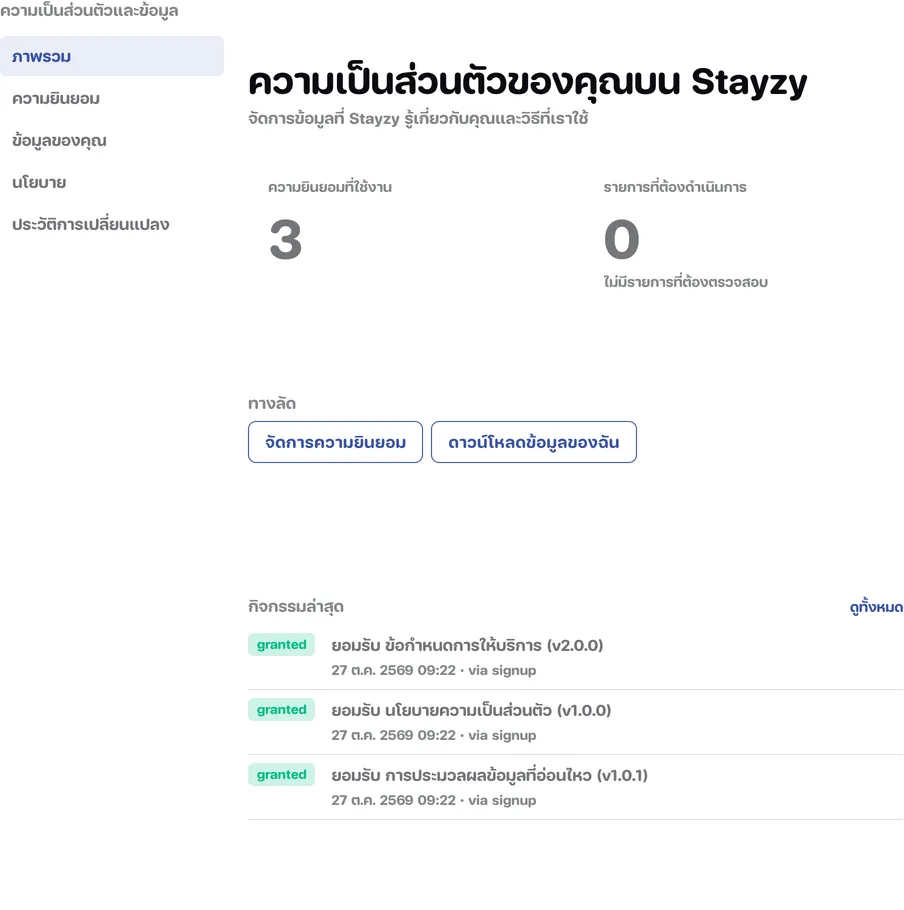
Task: Open the นโยบาย sidebar page
Action: tap(39, 182)
